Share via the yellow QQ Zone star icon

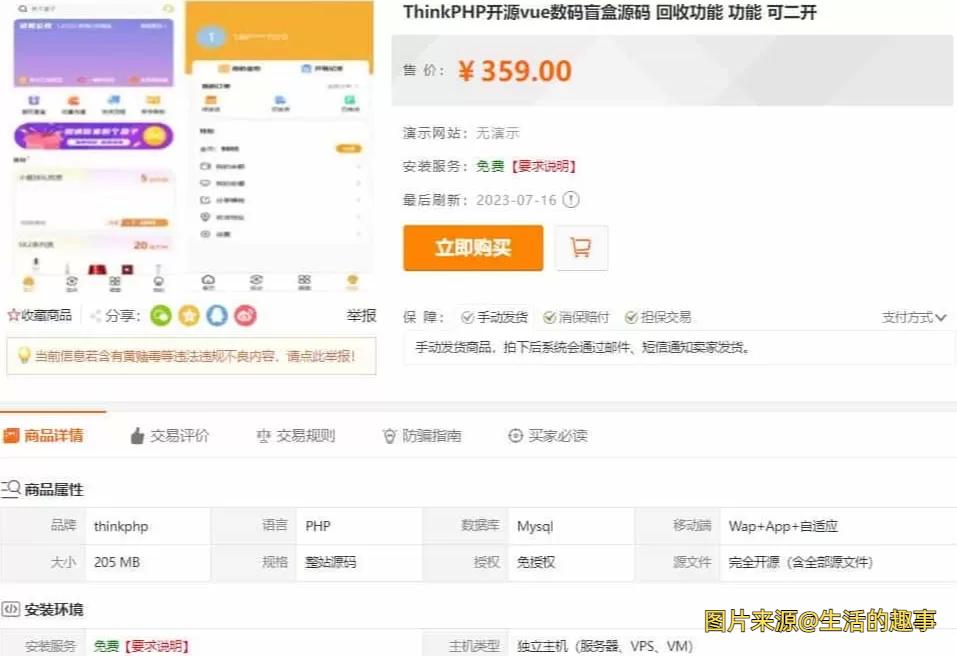189,315
